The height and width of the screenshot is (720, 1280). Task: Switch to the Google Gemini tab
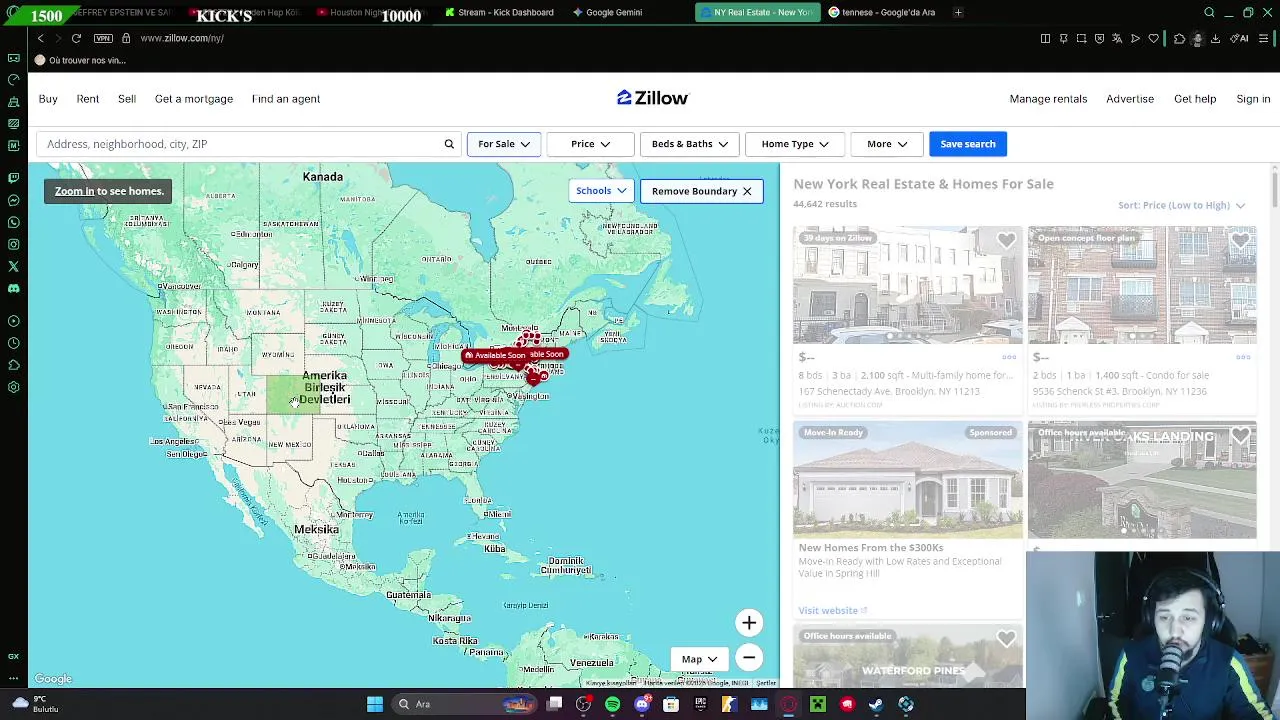[x=608, y=12]
